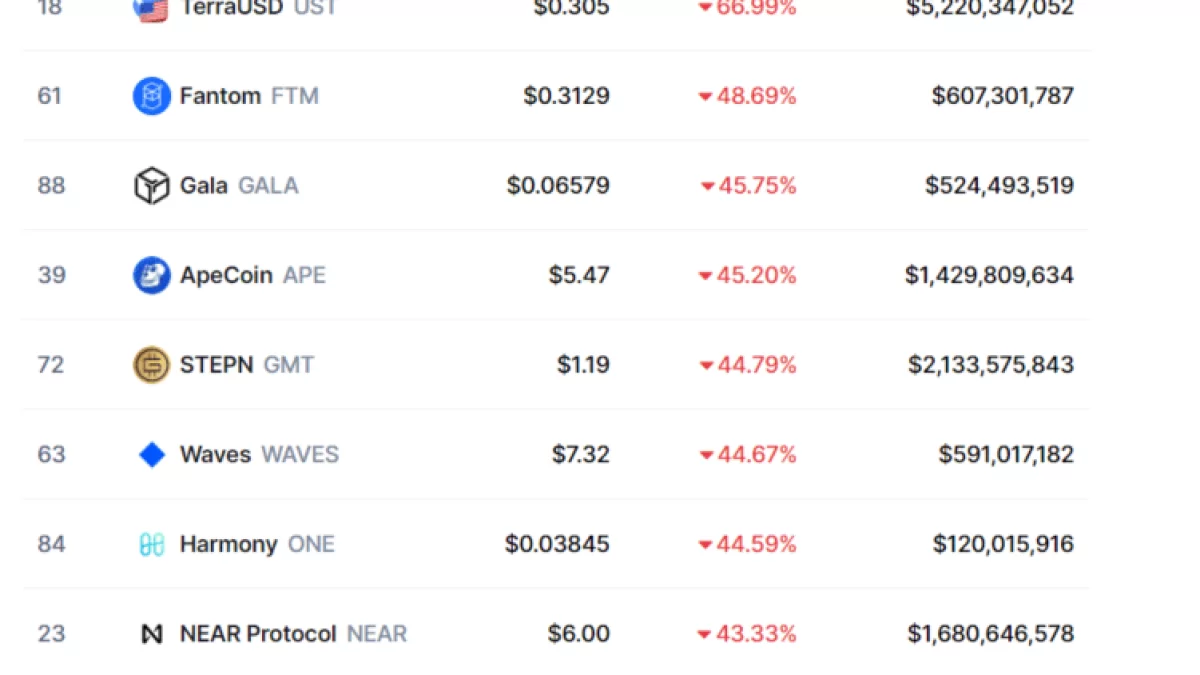
Task: Open the Gala GALA coin link
Action: (239, 186)
